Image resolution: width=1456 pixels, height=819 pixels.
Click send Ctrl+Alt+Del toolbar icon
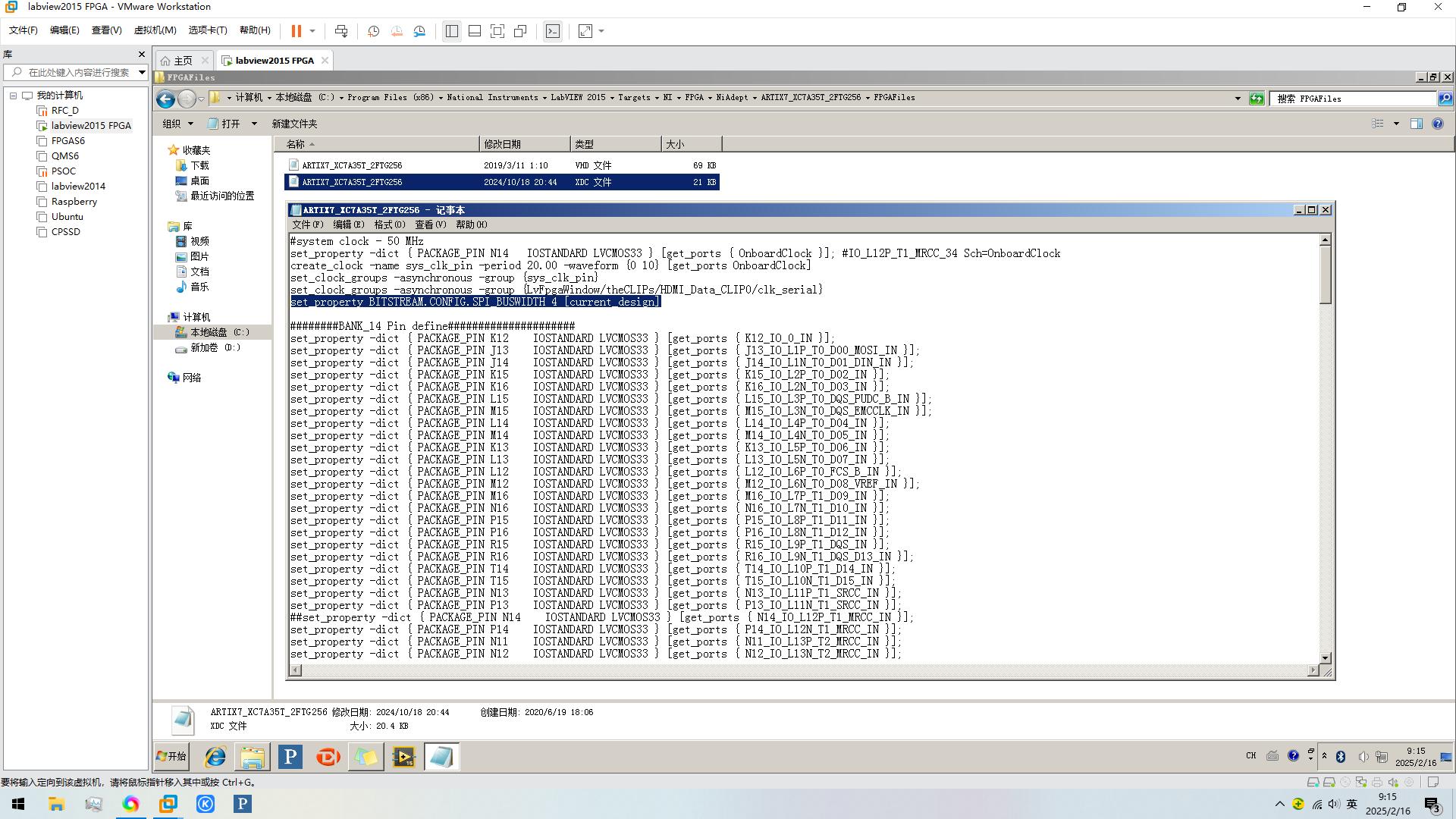tap(341, 31)
